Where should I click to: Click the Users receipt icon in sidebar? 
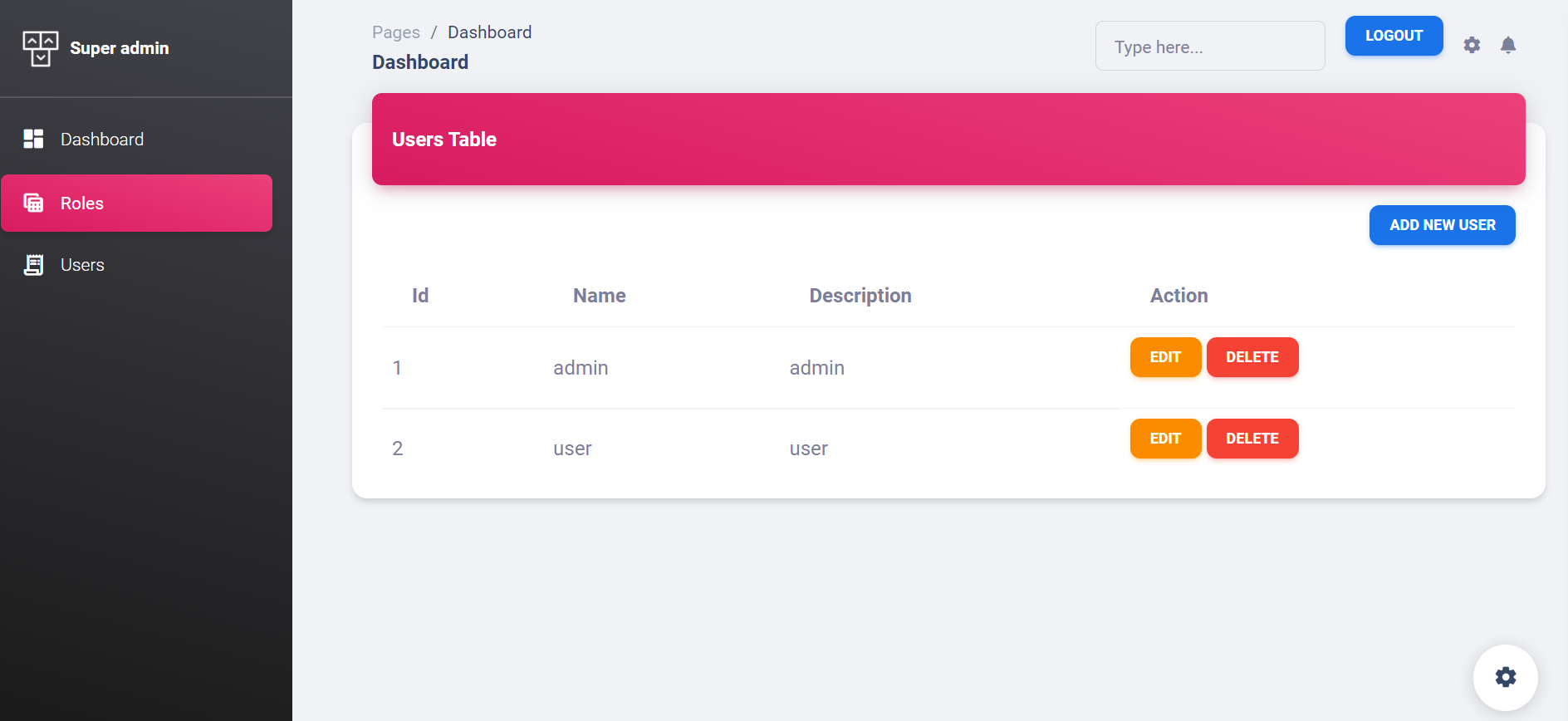point(33,265)
